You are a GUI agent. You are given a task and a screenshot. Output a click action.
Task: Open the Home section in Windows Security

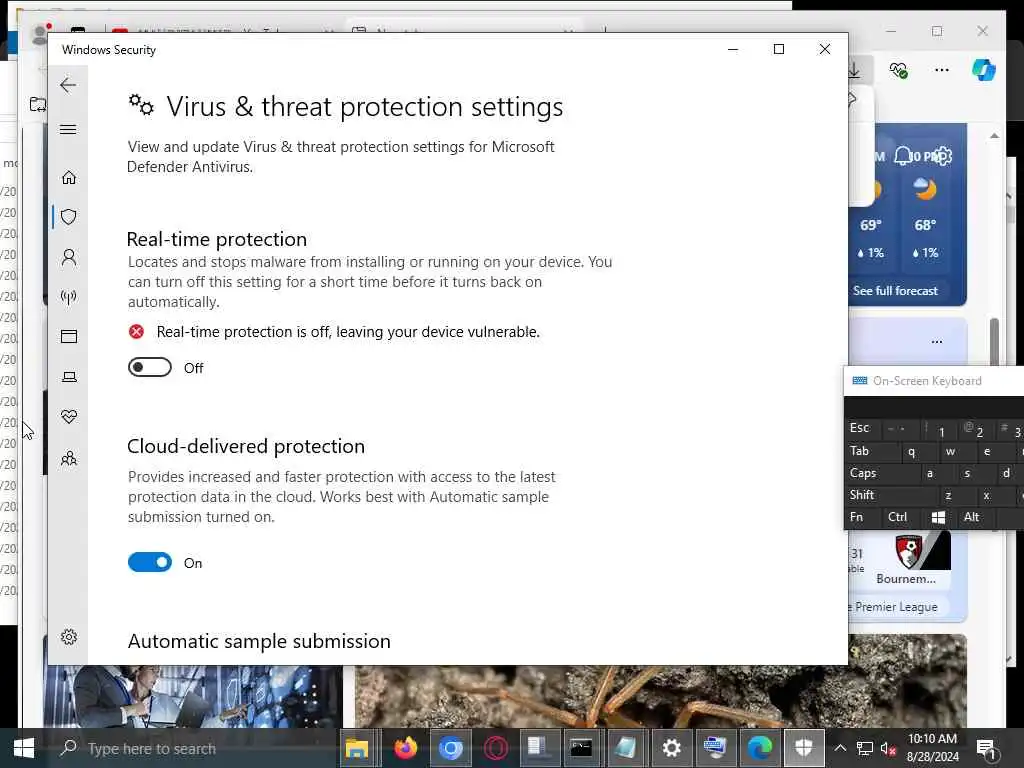pyautogui.click(x=69, y=178)
